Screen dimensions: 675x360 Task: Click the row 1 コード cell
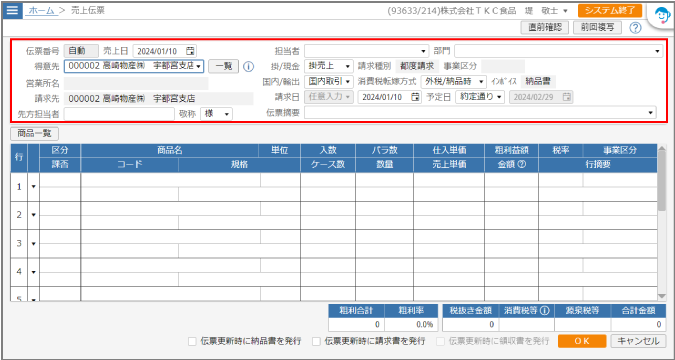[130, 194]
